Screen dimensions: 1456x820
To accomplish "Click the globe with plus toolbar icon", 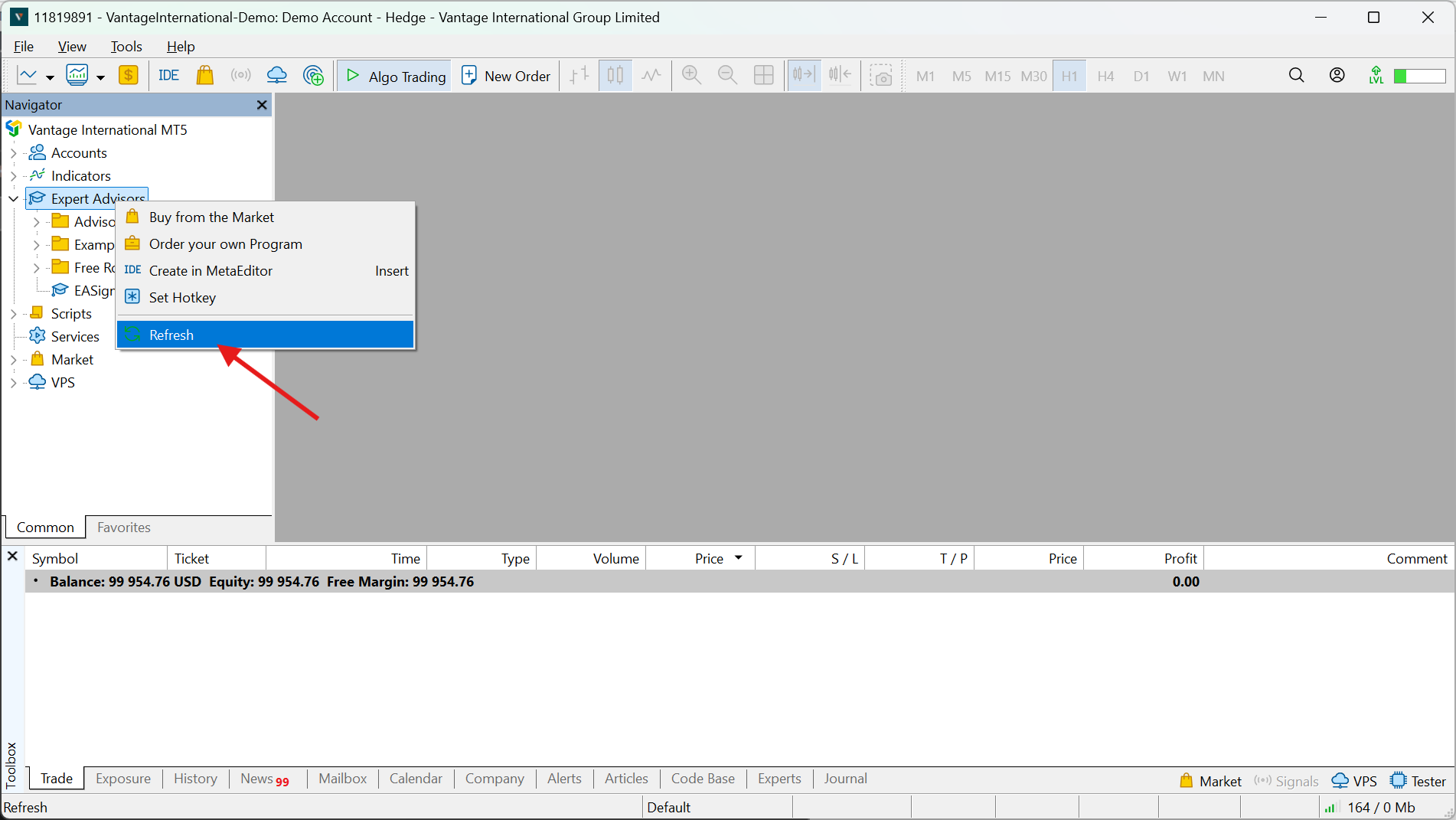I will click(314, 75).
